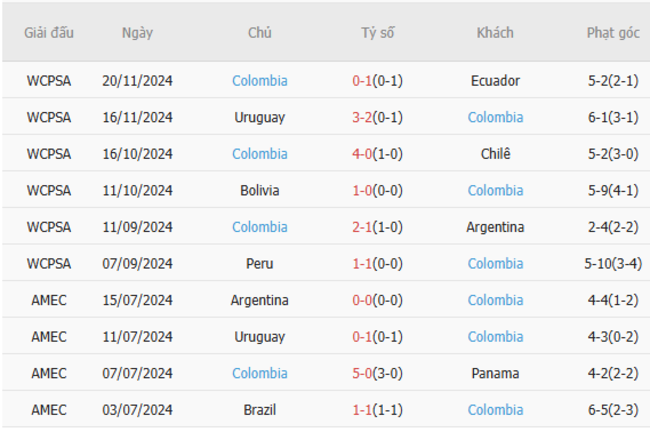Select the 15/07/2024 date cell

[137, 300]
